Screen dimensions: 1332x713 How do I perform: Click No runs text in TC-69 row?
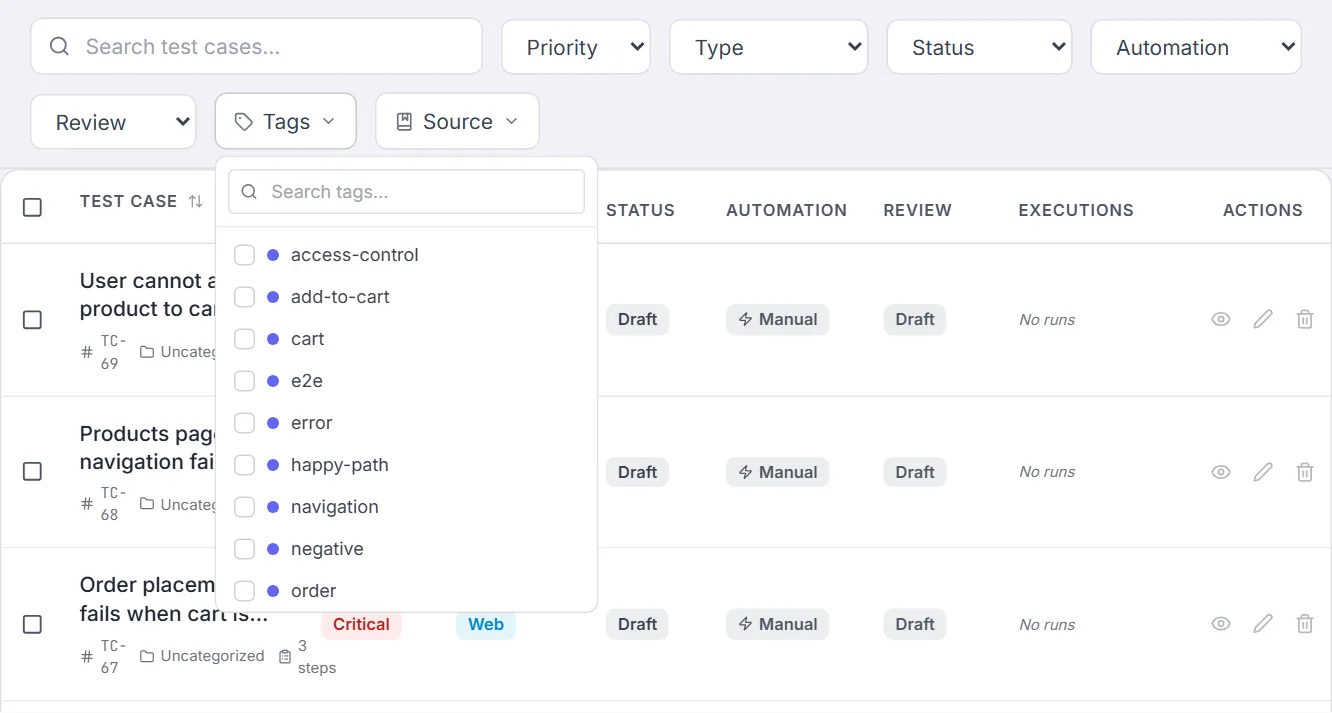1047,320
